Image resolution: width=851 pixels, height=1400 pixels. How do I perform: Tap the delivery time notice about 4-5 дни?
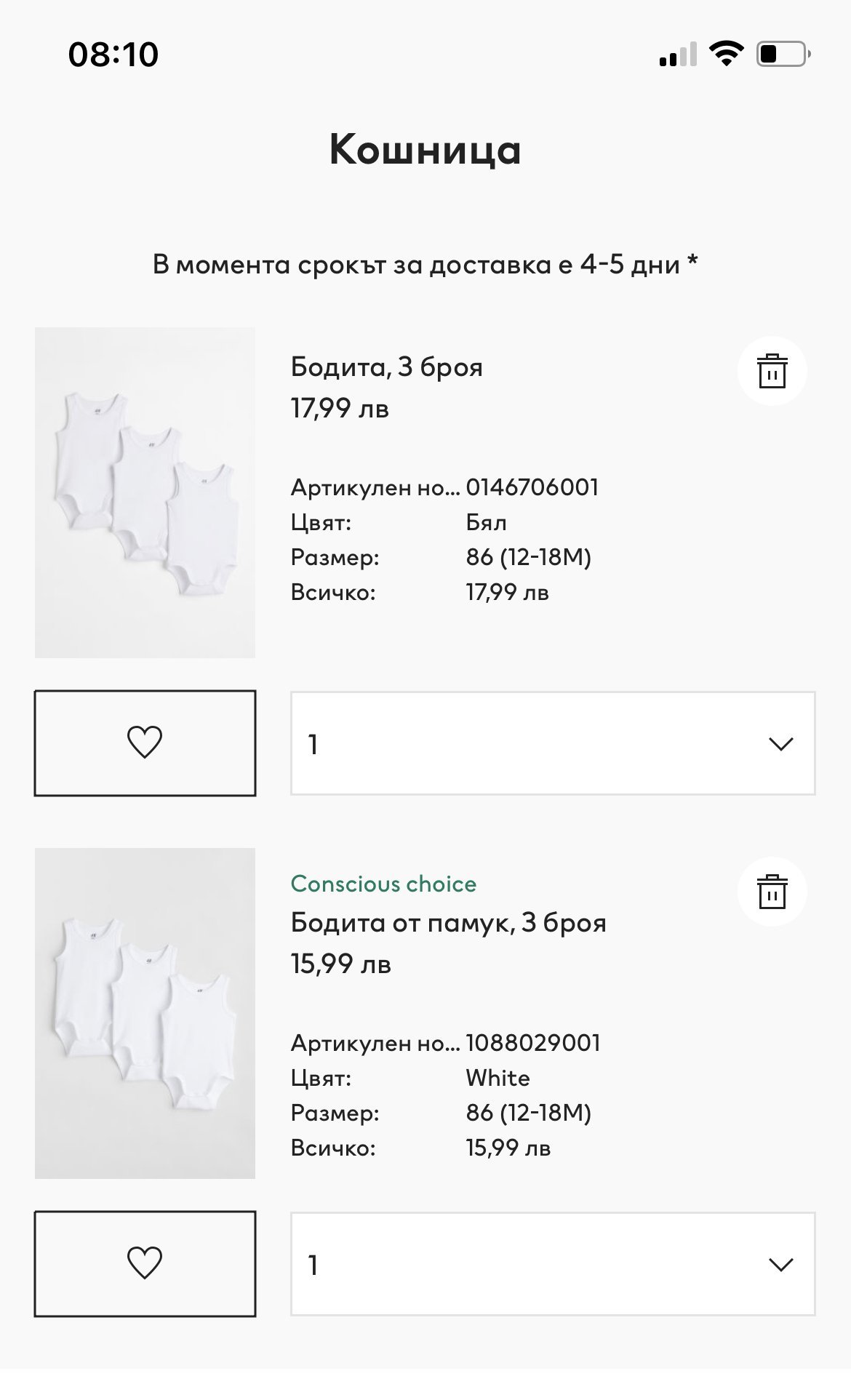pyautogui.click(x=425, y=264)
